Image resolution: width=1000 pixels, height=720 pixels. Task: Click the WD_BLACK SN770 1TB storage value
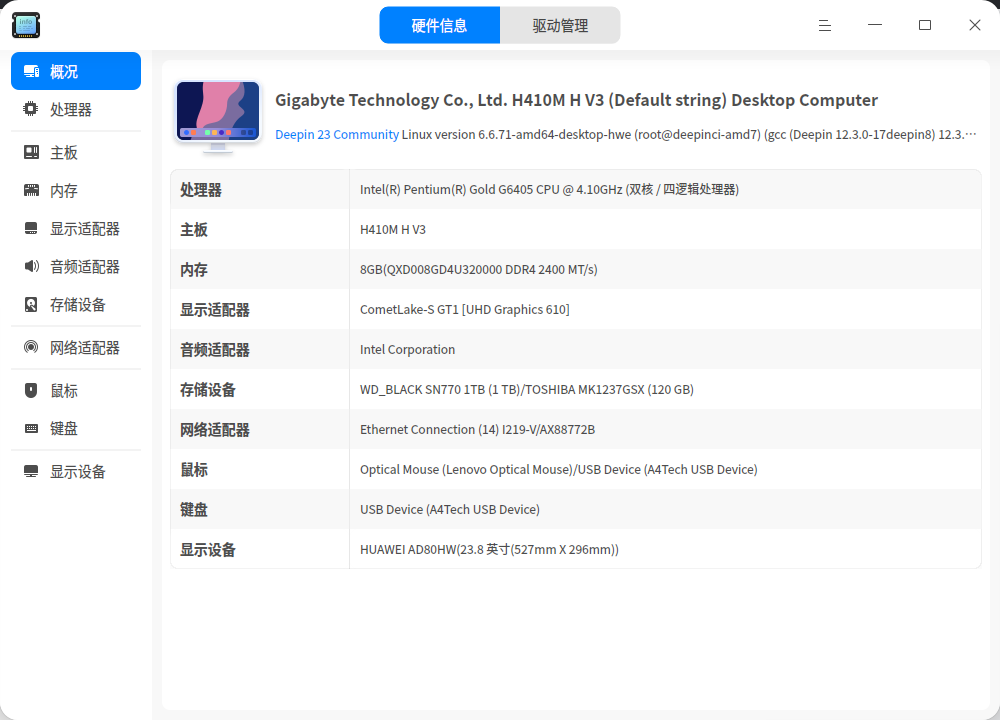click(x=527, y=390)
